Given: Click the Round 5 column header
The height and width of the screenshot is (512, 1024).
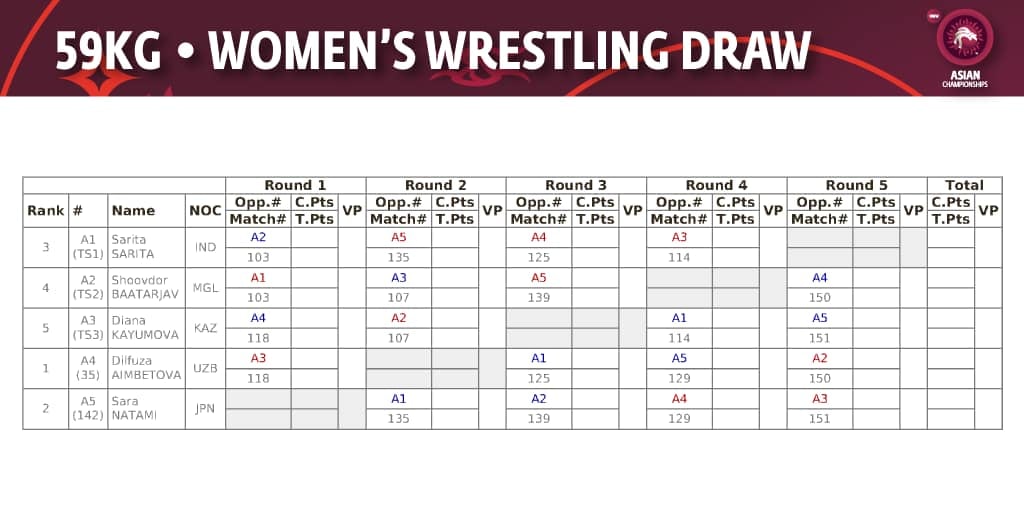Looking at the screenshot, I should pos(856,185).
